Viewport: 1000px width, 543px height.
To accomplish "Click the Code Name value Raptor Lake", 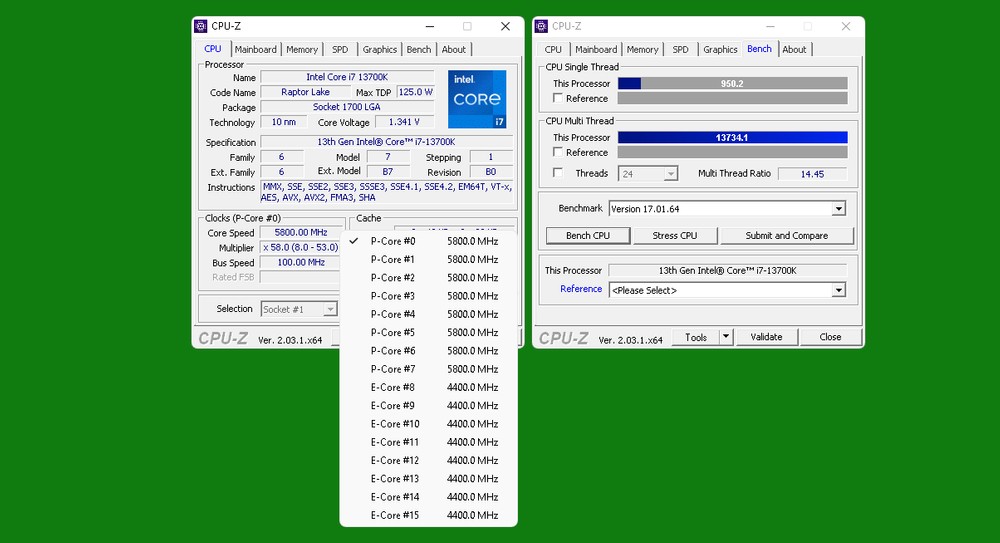I will (305, 92).
